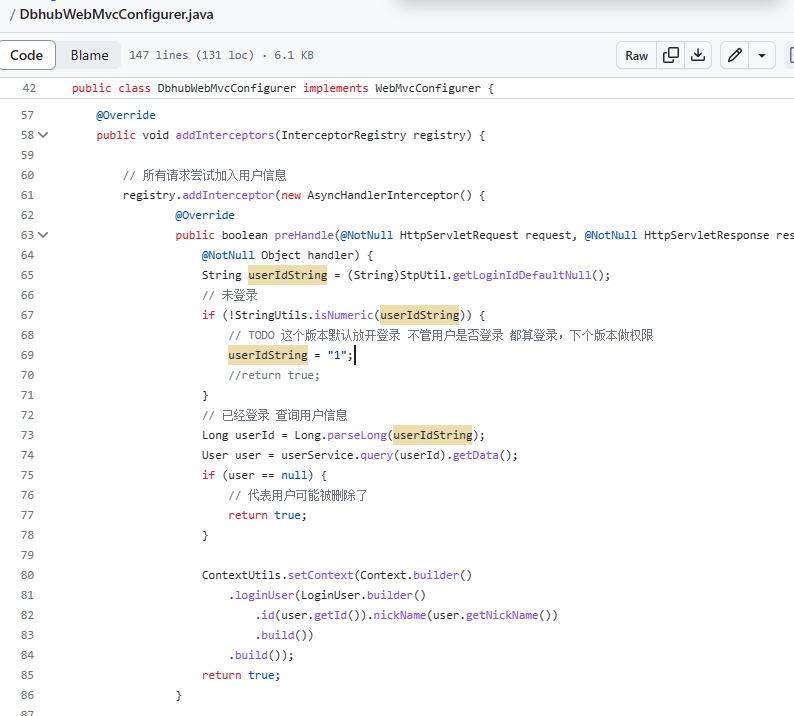This screenshot has width=794, height=716.
Task: Click getLoginIdDefaultNull on line 65
Action: click(522, 275)
